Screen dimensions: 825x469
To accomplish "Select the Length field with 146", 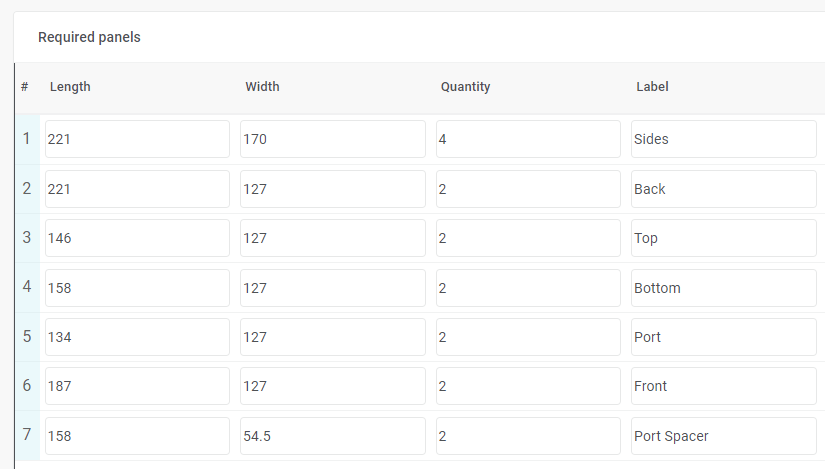I will point(137,238).
